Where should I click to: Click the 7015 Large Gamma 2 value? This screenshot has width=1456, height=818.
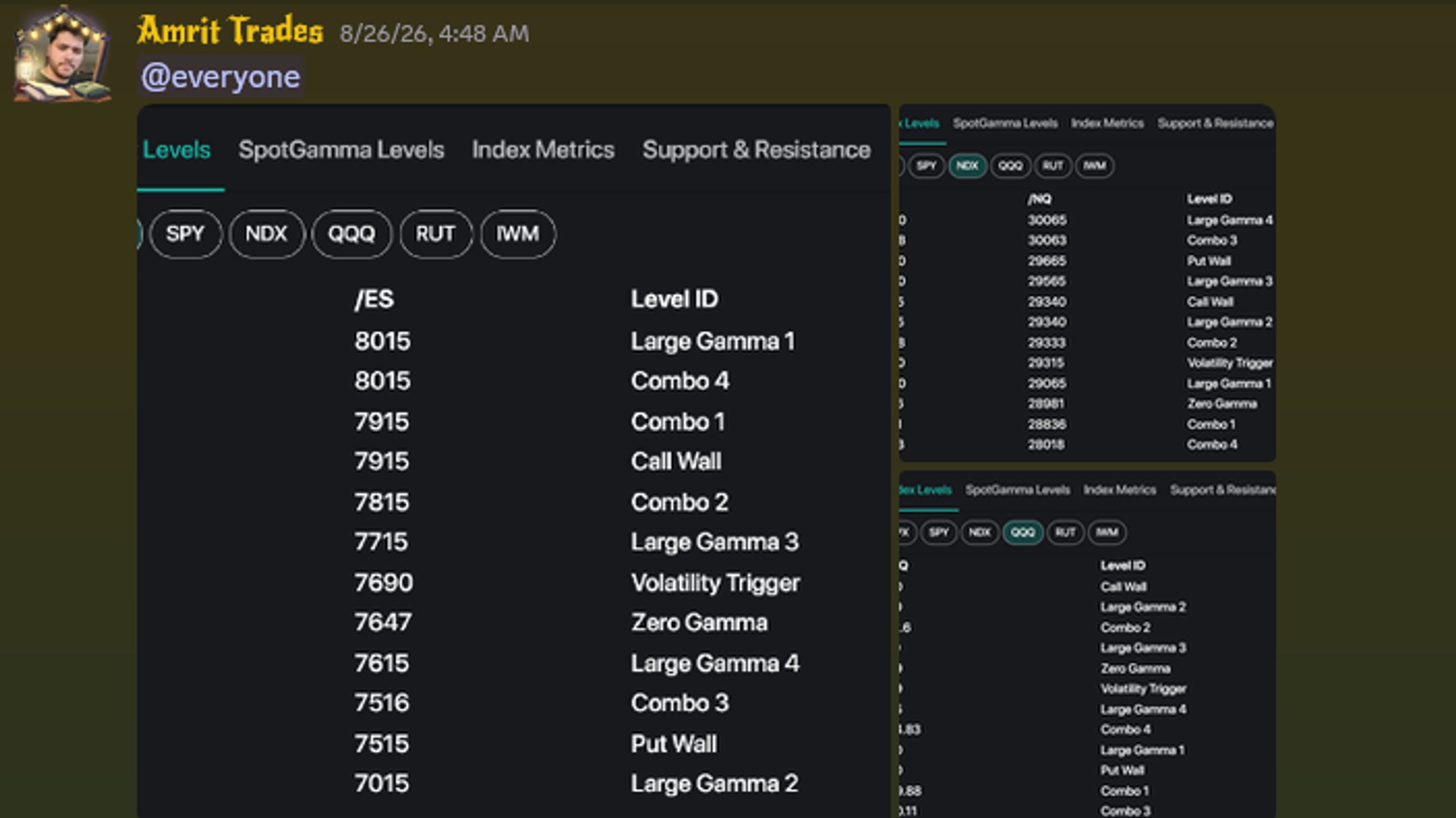(x=382, y=784)
